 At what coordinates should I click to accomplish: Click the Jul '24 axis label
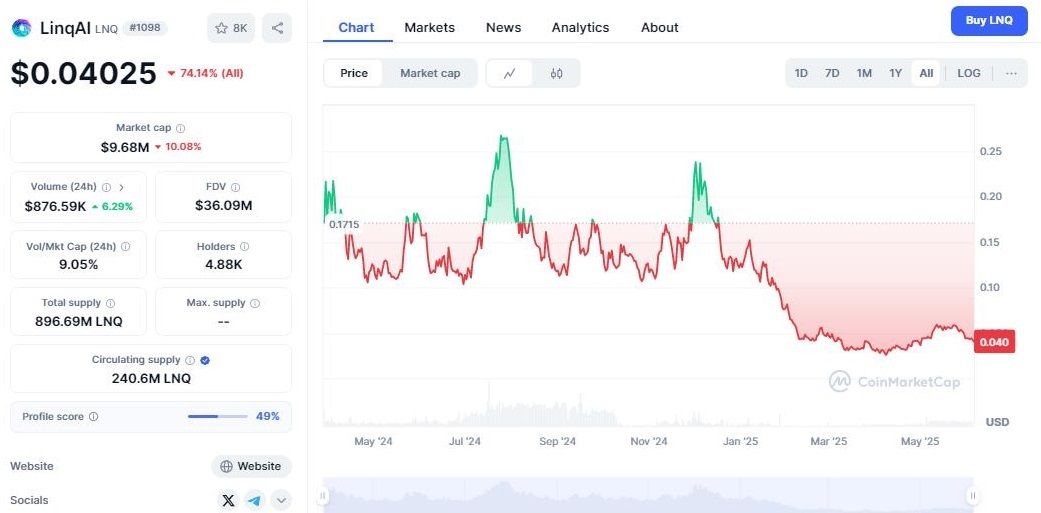coord(465,441)
